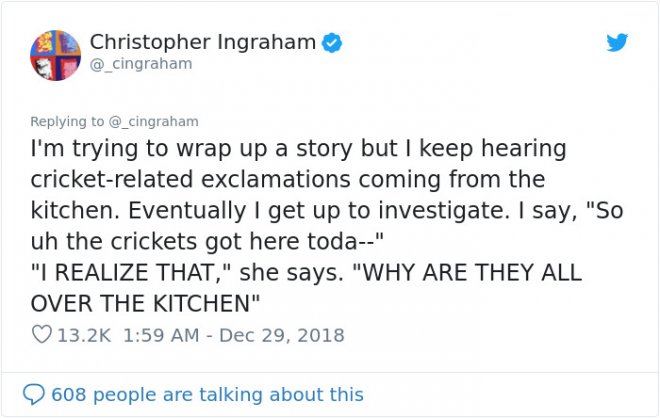Open '608 people are talking about this'
This screenshot has height=418, width=660.
point(207,395)
